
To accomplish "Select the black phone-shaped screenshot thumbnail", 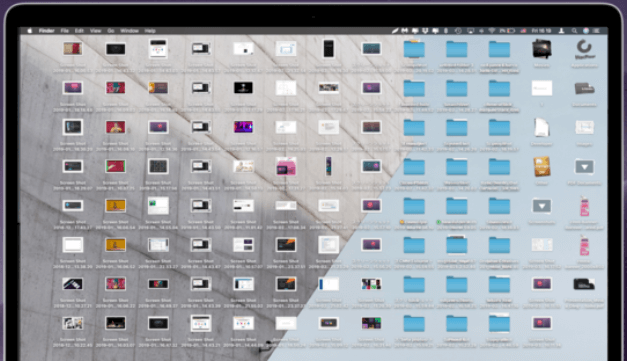I will (x=328, y=49).
